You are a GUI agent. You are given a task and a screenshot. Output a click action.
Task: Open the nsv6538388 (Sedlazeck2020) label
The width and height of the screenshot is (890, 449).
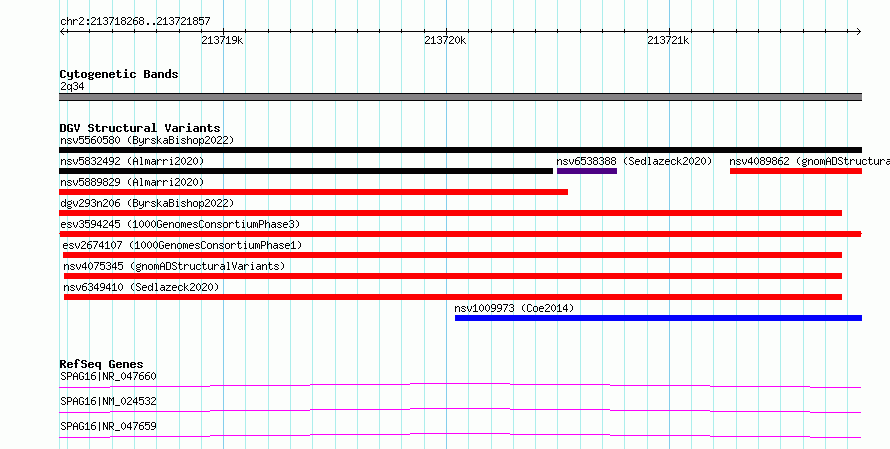pyautogui.click(x=634, y=161)
